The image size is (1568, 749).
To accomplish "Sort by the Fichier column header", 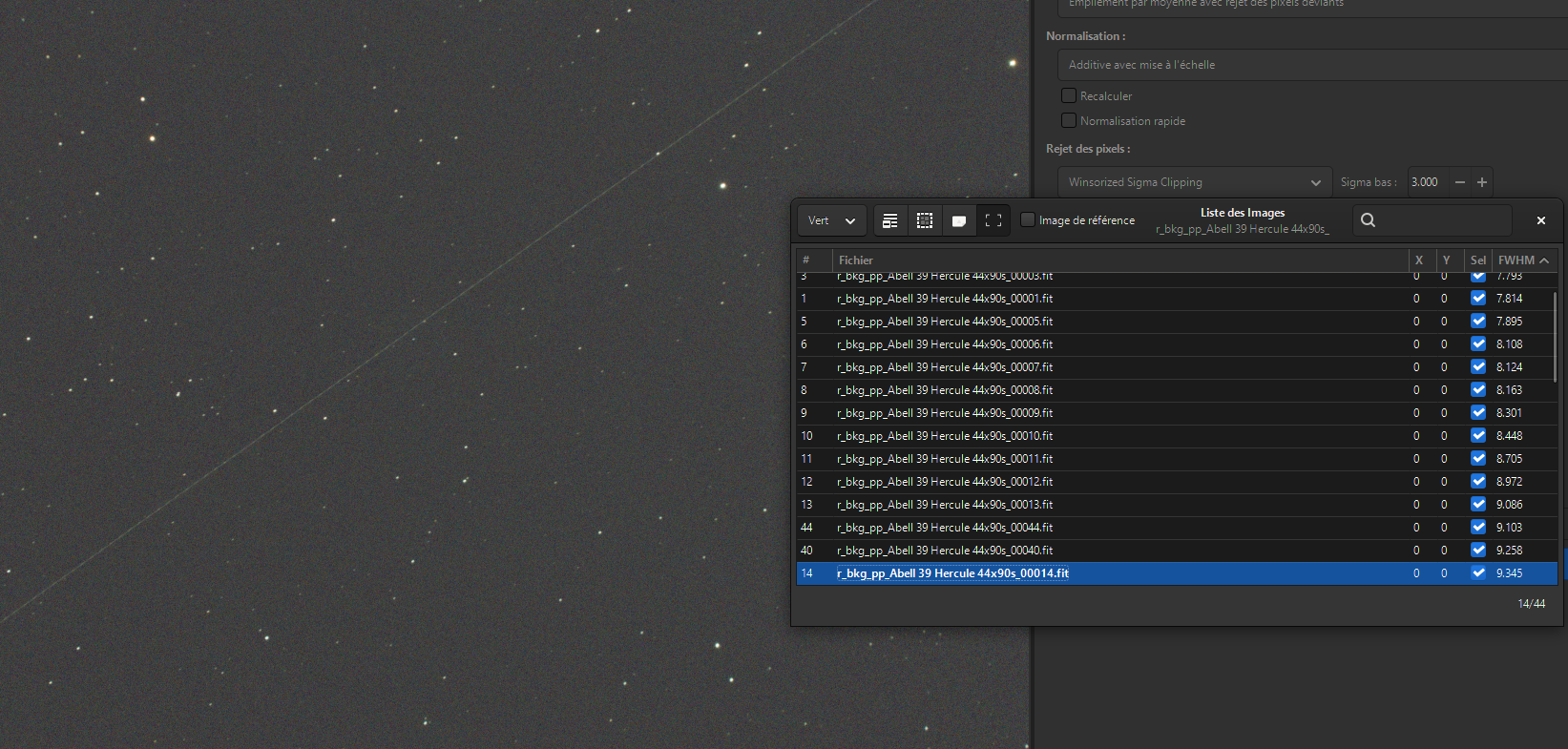I will (1119, 260).
